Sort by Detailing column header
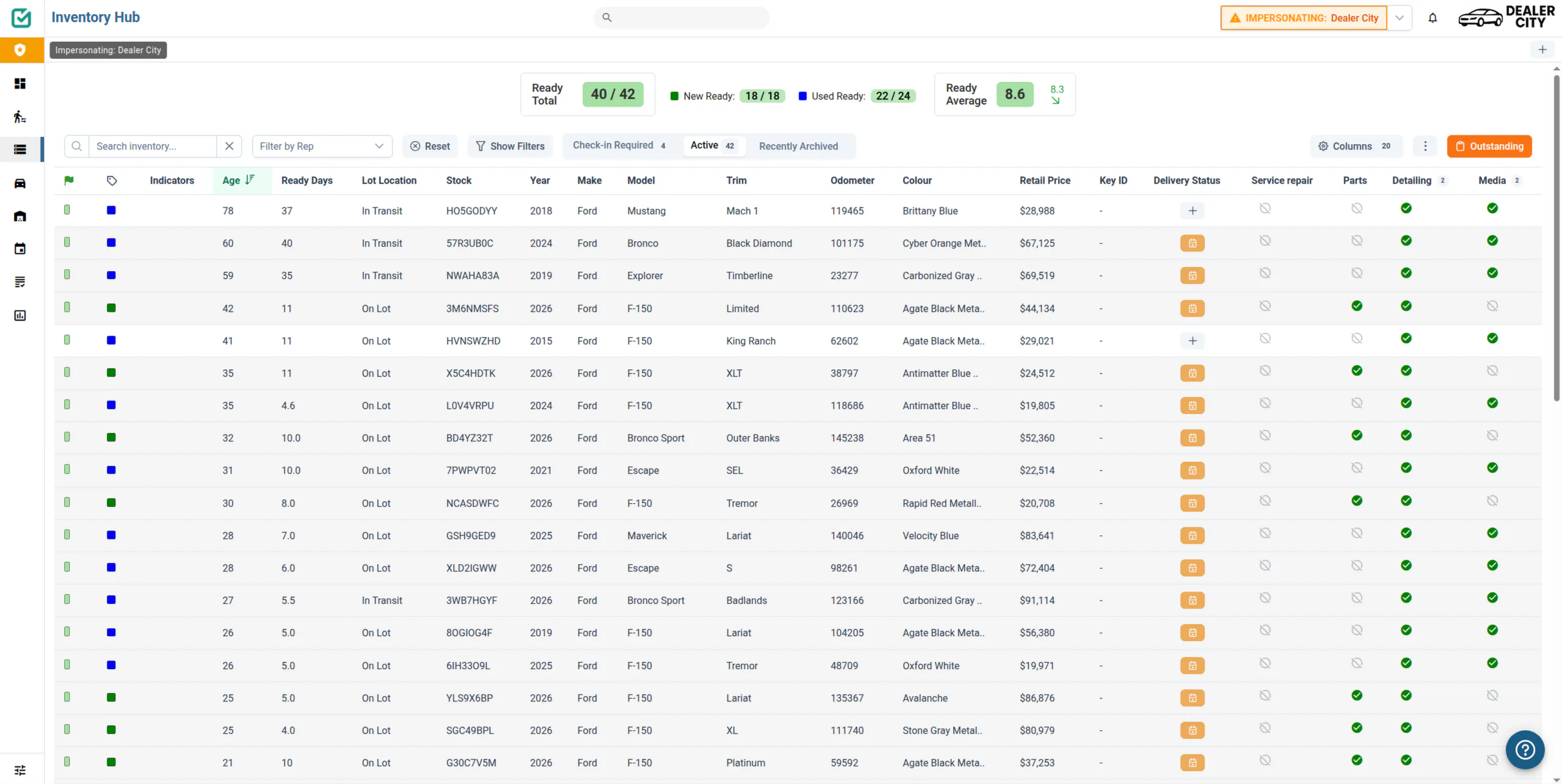Image resolution: width=1562 pixels, height=784 pixels. (1411, 180)
